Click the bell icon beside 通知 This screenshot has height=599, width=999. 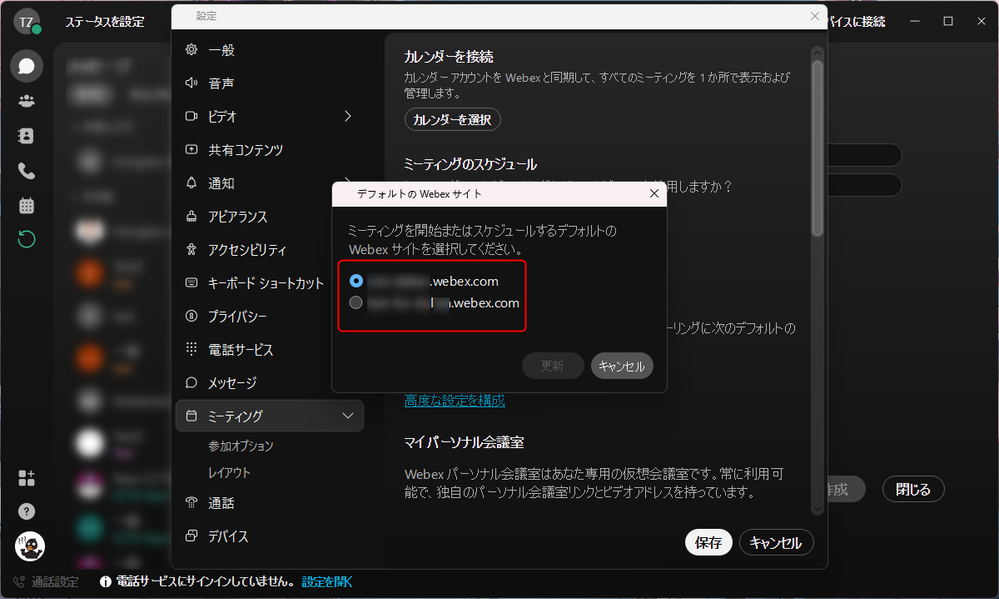(x=191, y=183)
